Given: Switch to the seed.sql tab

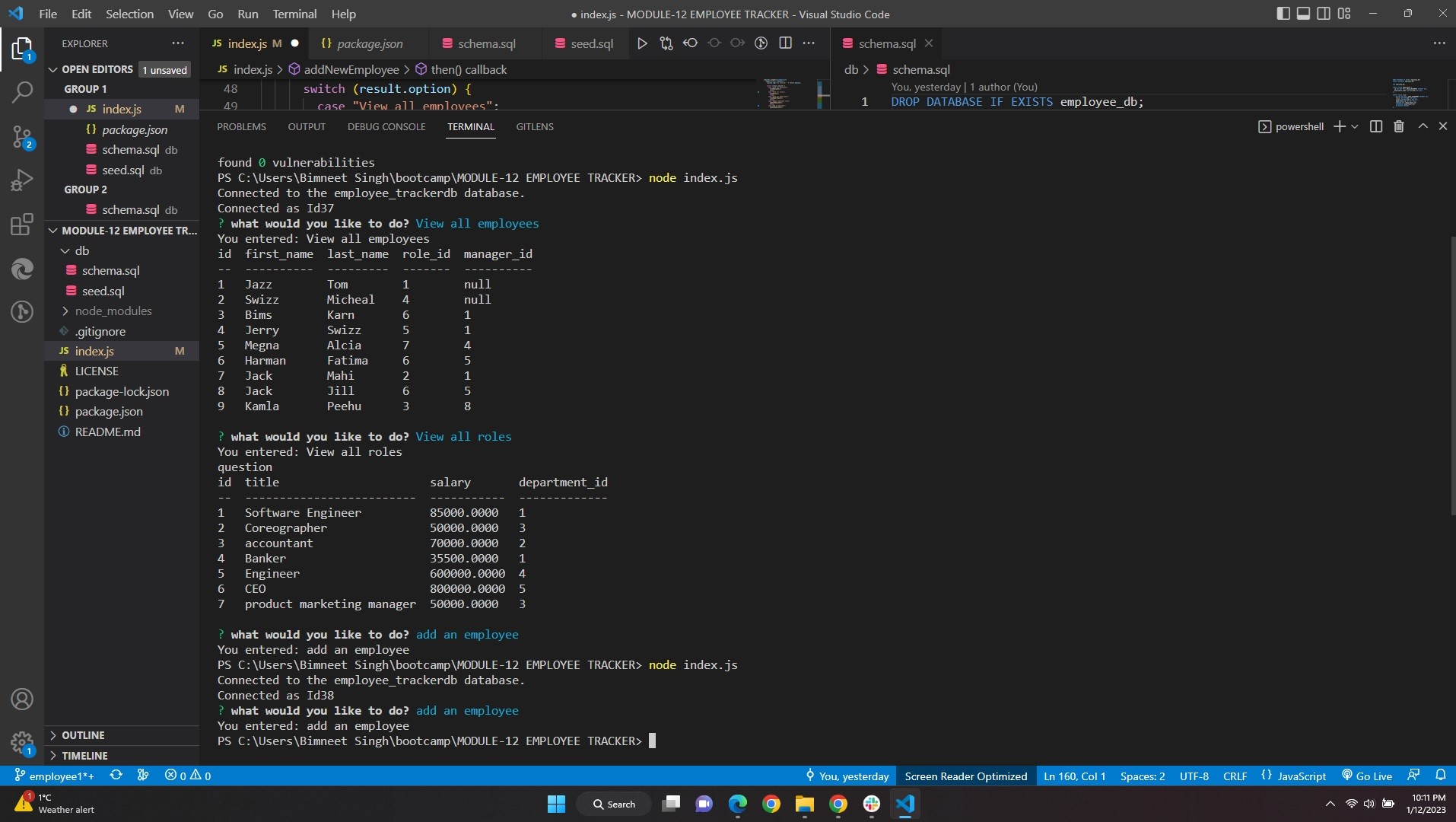Looking at the screenshot, I should (x=590, y=43).
